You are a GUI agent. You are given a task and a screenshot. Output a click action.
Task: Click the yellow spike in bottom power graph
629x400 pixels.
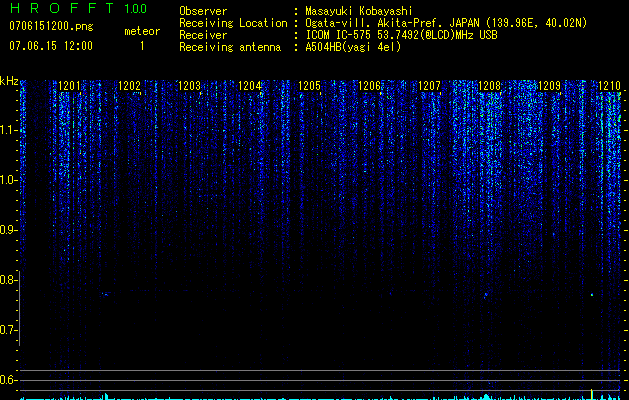[592, 393]
